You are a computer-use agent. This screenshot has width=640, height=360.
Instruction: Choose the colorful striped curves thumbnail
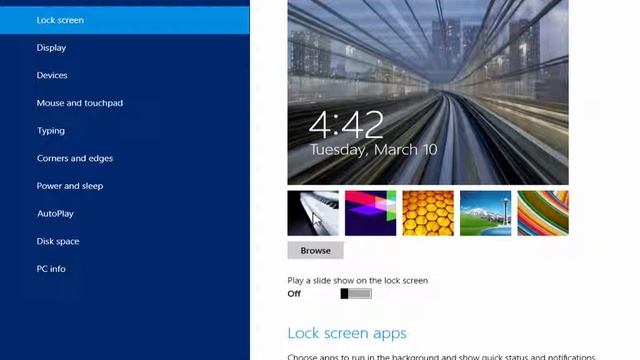tap(543, 213)
